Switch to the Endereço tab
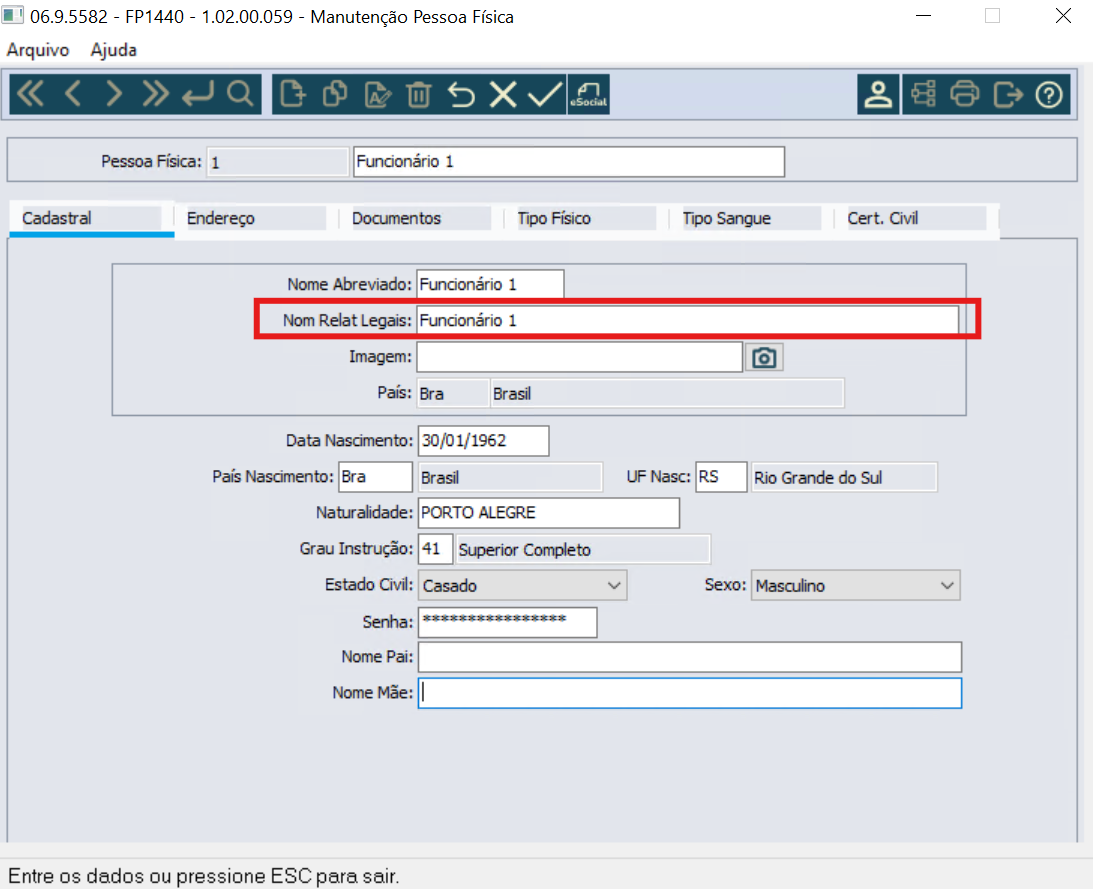 (255, 218)
